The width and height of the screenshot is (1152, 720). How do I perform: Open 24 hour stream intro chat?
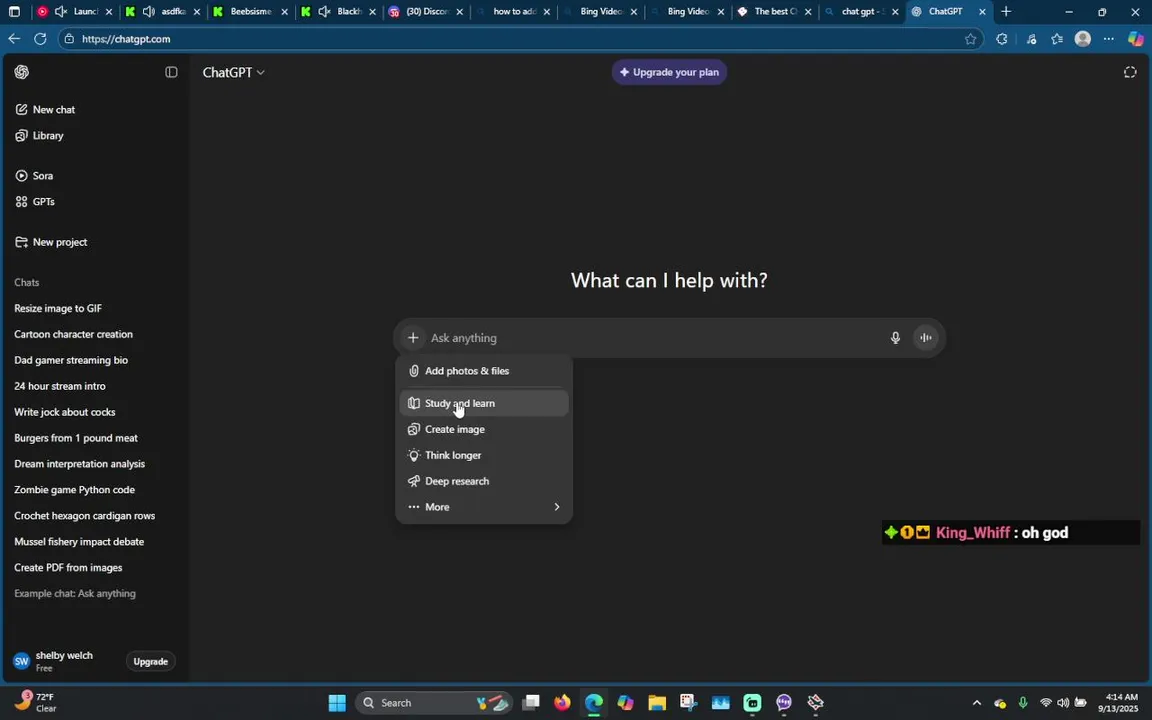click(x=60, y=386)
